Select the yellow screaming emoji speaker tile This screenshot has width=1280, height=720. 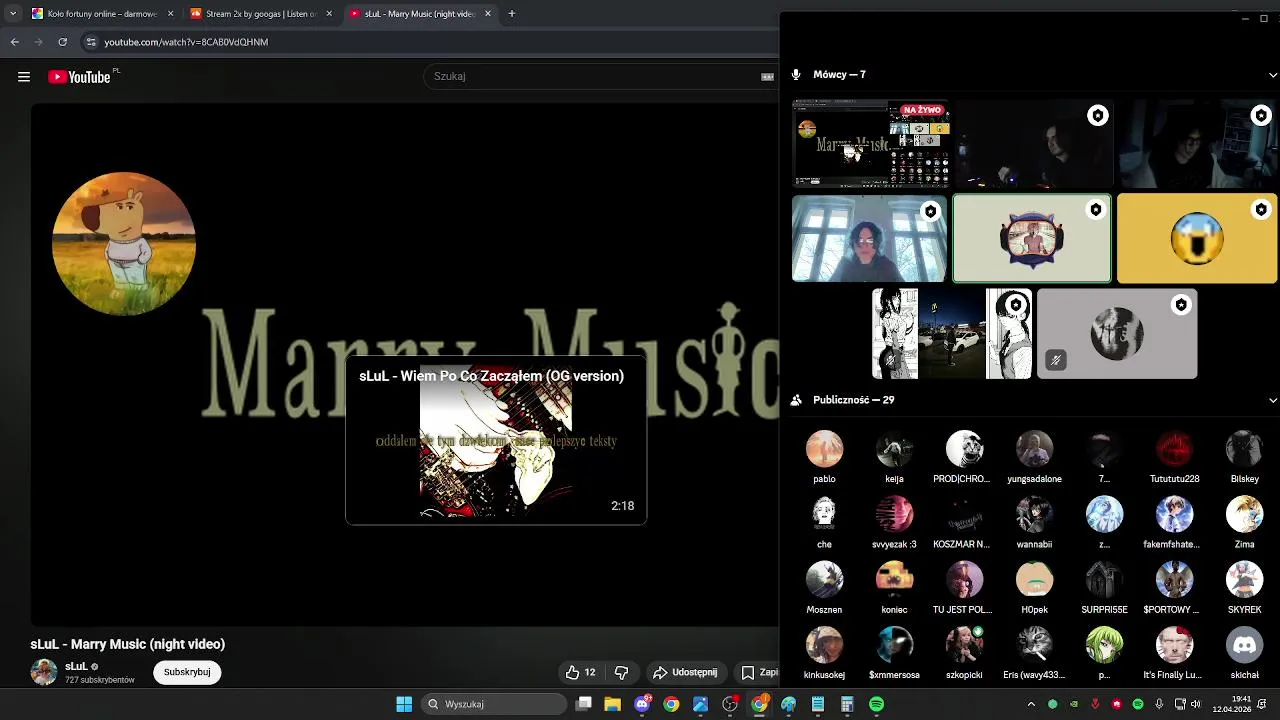1197,239
